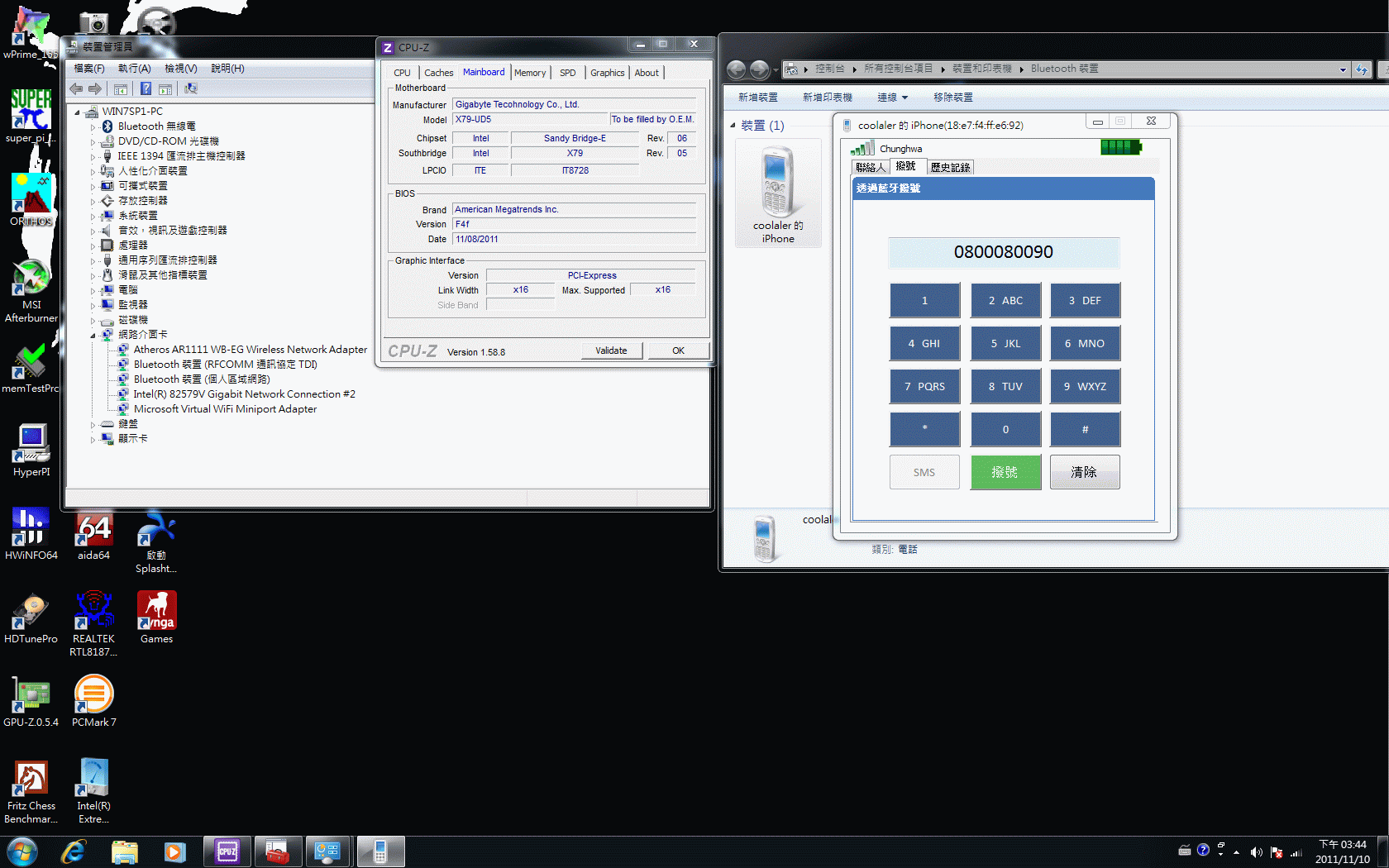Click the Validate button in CPU-Z
This screenshot has width=1389, height=868.
click(x=611, y=351)
